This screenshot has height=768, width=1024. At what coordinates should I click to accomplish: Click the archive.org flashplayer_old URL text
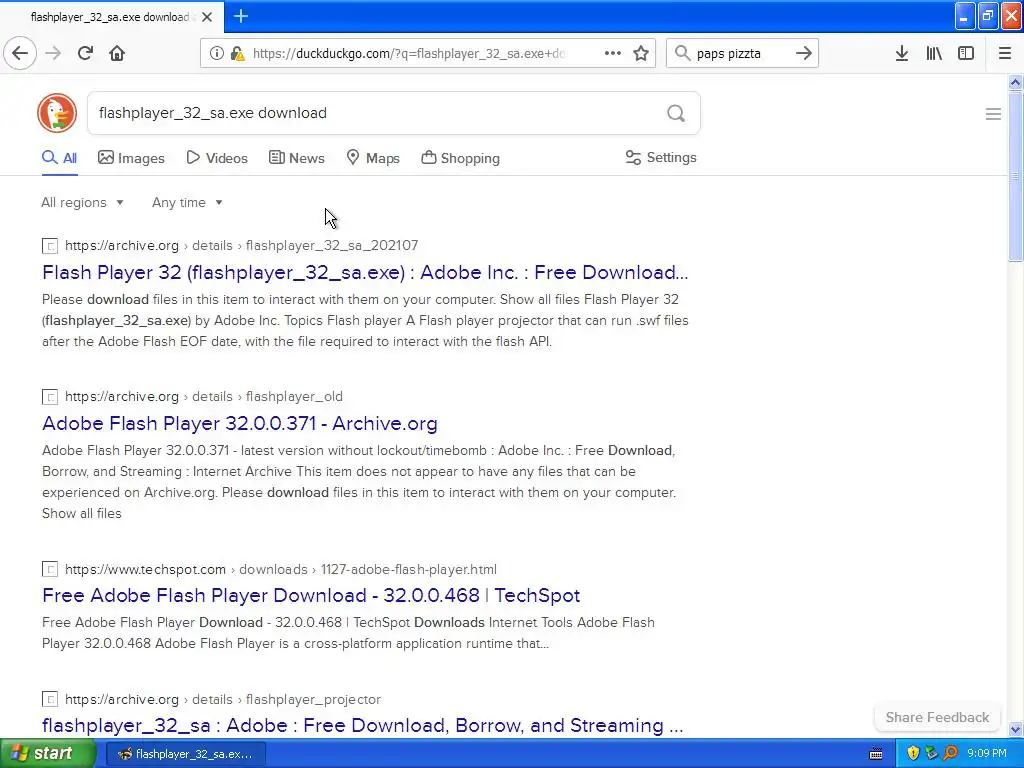click(204, 396)
